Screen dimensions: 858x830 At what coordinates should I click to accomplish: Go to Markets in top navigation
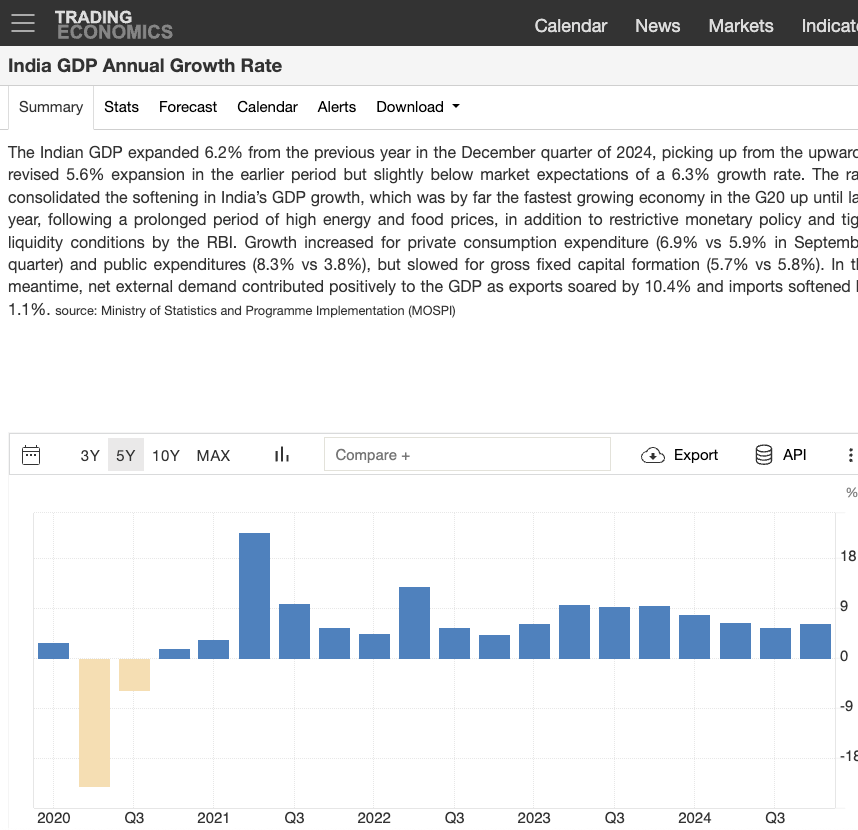tap(740, 26)
